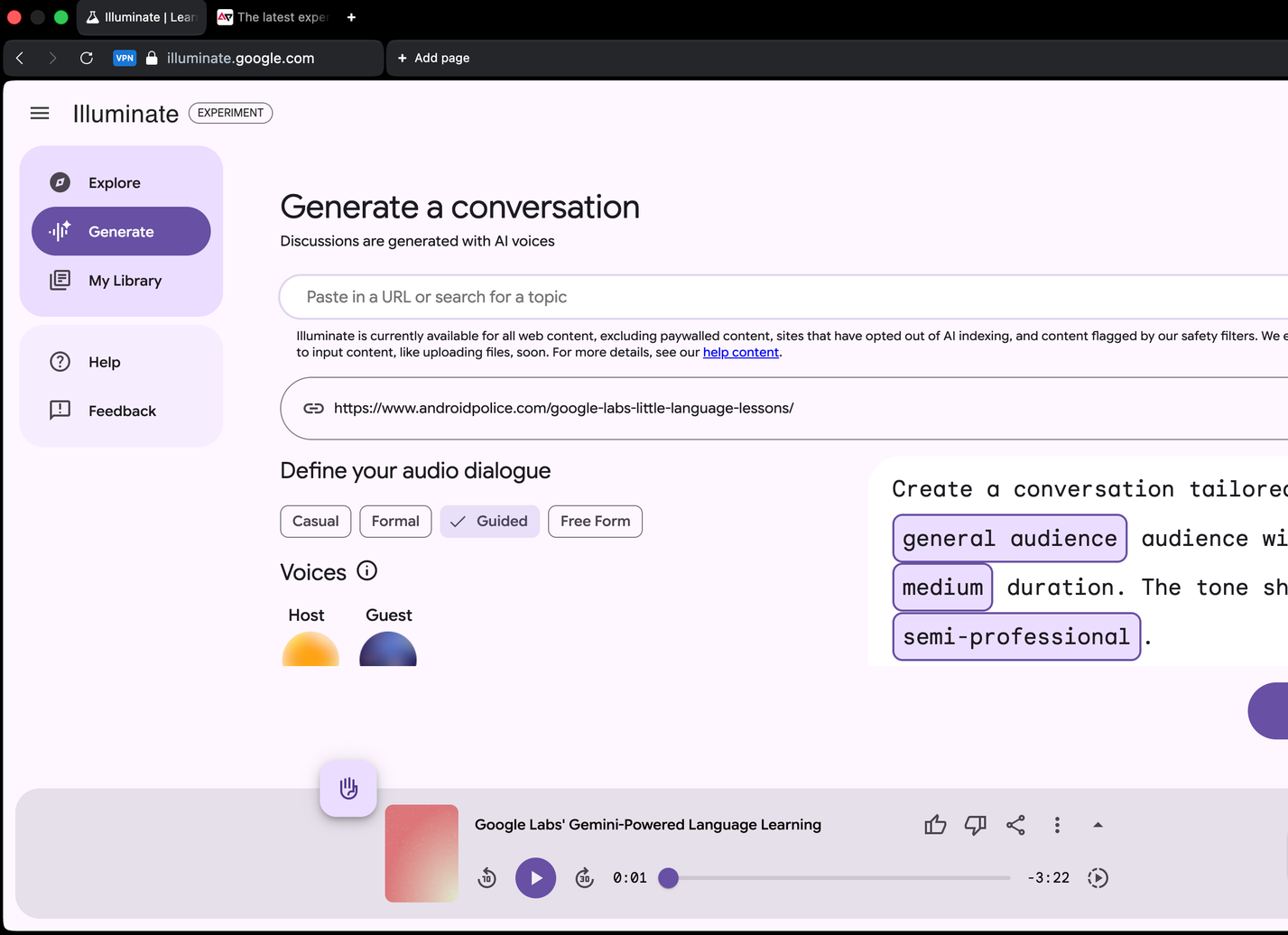Select the Illuminate browser tab
1288x935 pixels.
(142, 16)
